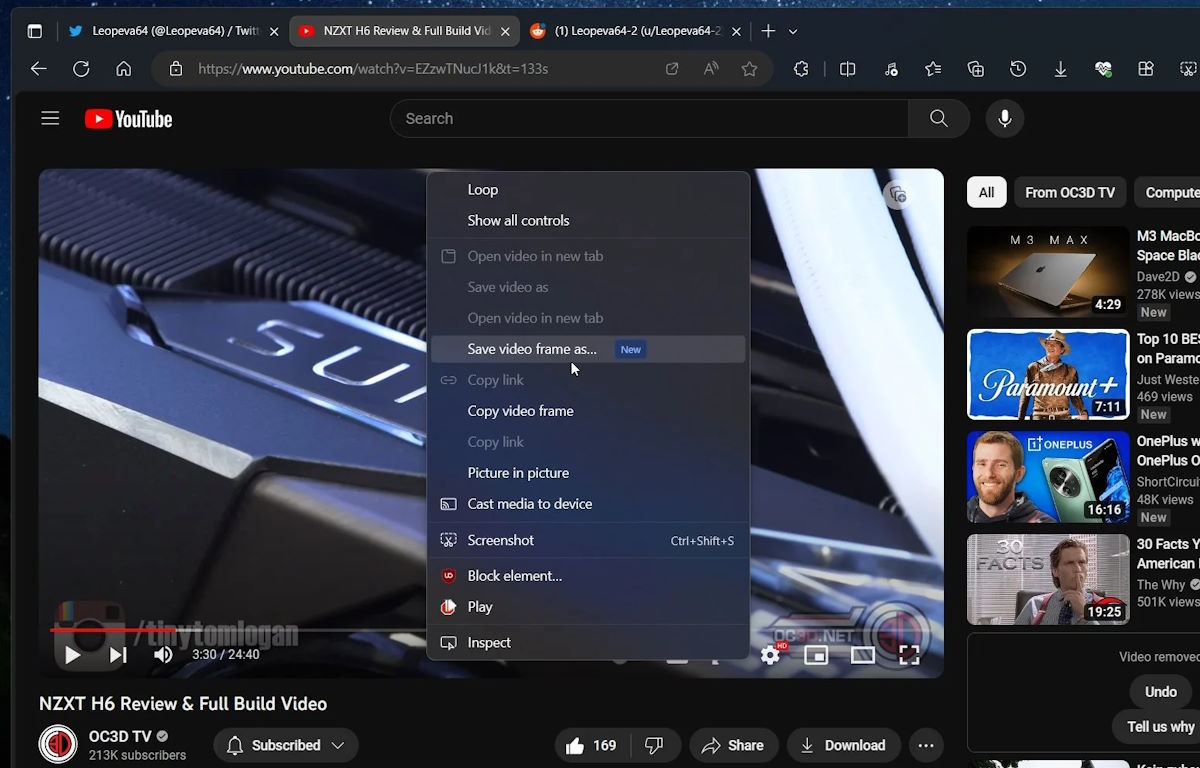1200x768 pixels.
Task: Mute the video with the speaker icon
Action: coord(162,655)
